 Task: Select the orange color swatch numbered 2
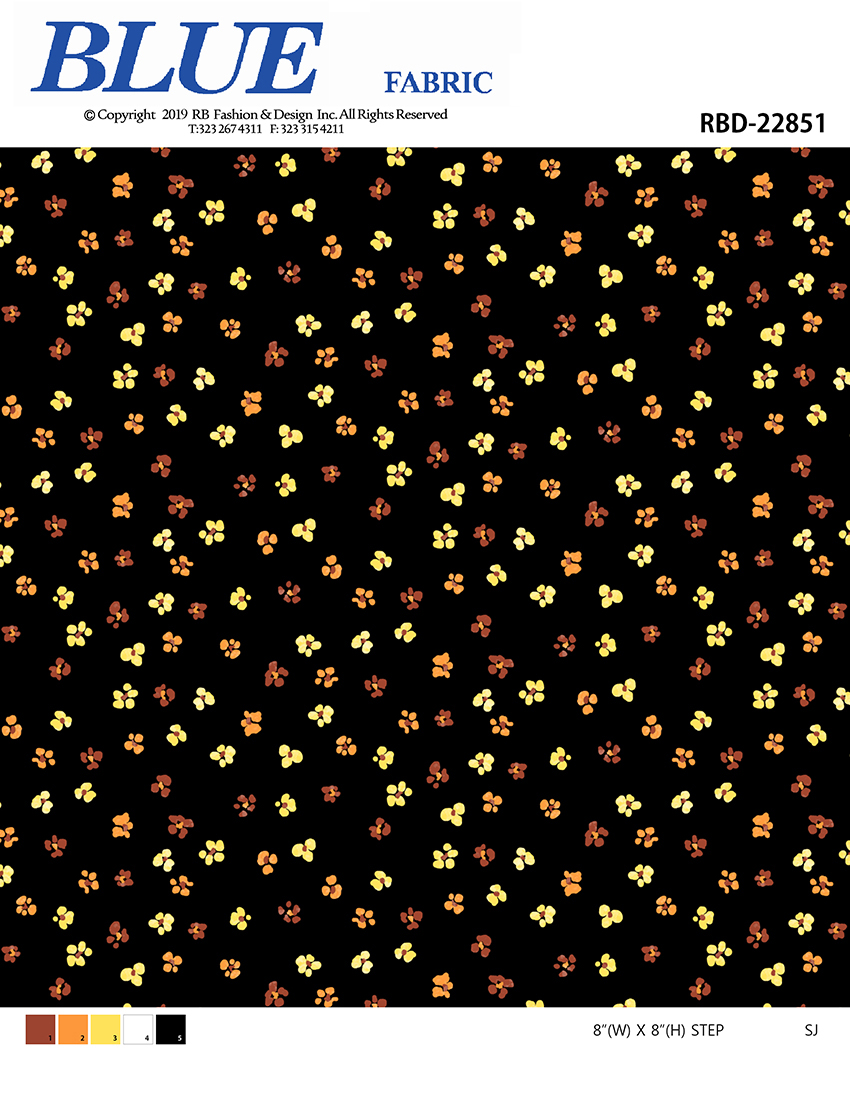point(73,1029)
